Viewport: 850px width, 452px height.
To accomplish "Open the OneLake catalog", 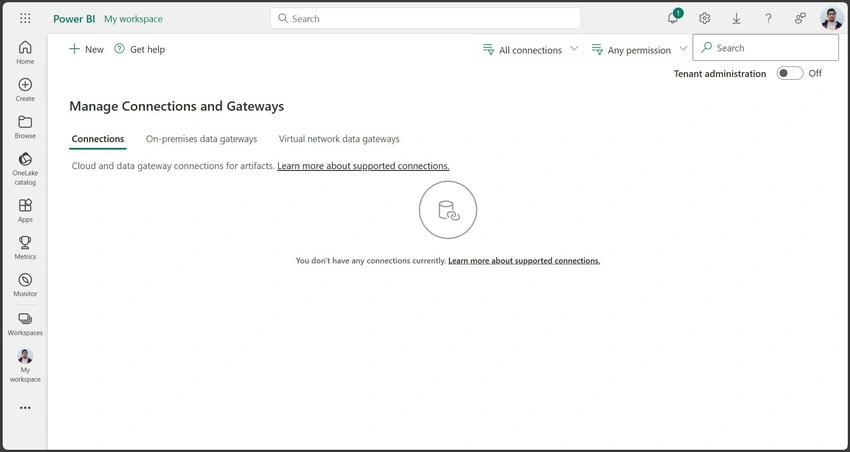I will [25, 169].
